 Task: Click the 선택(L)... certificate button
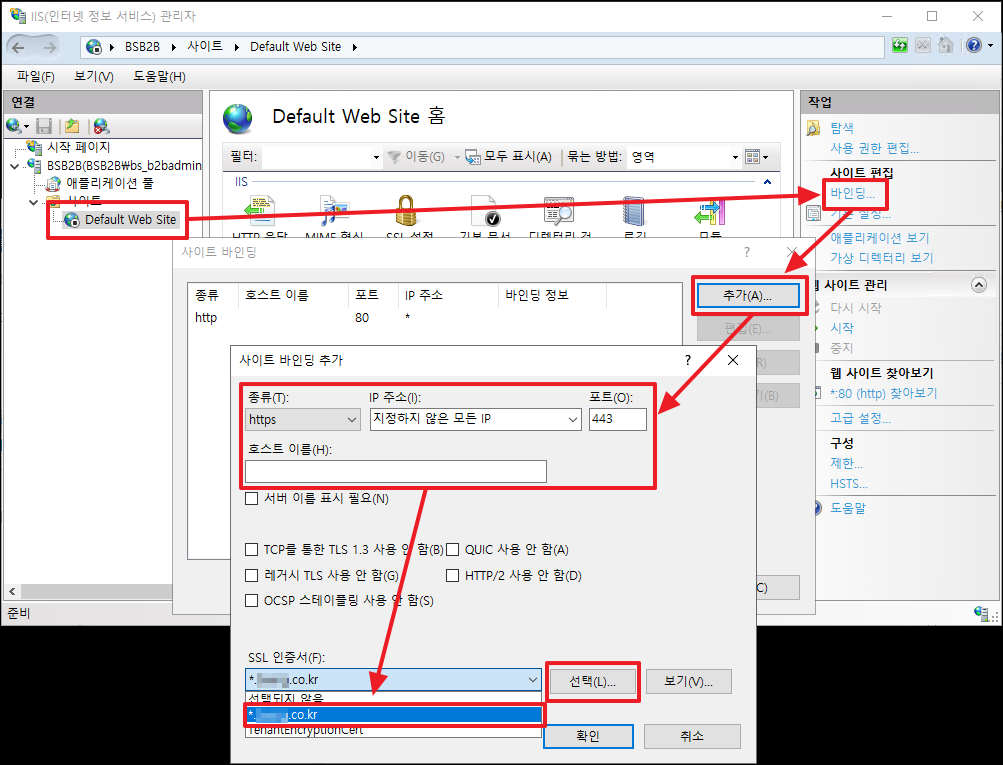click(x=592, y=682)
